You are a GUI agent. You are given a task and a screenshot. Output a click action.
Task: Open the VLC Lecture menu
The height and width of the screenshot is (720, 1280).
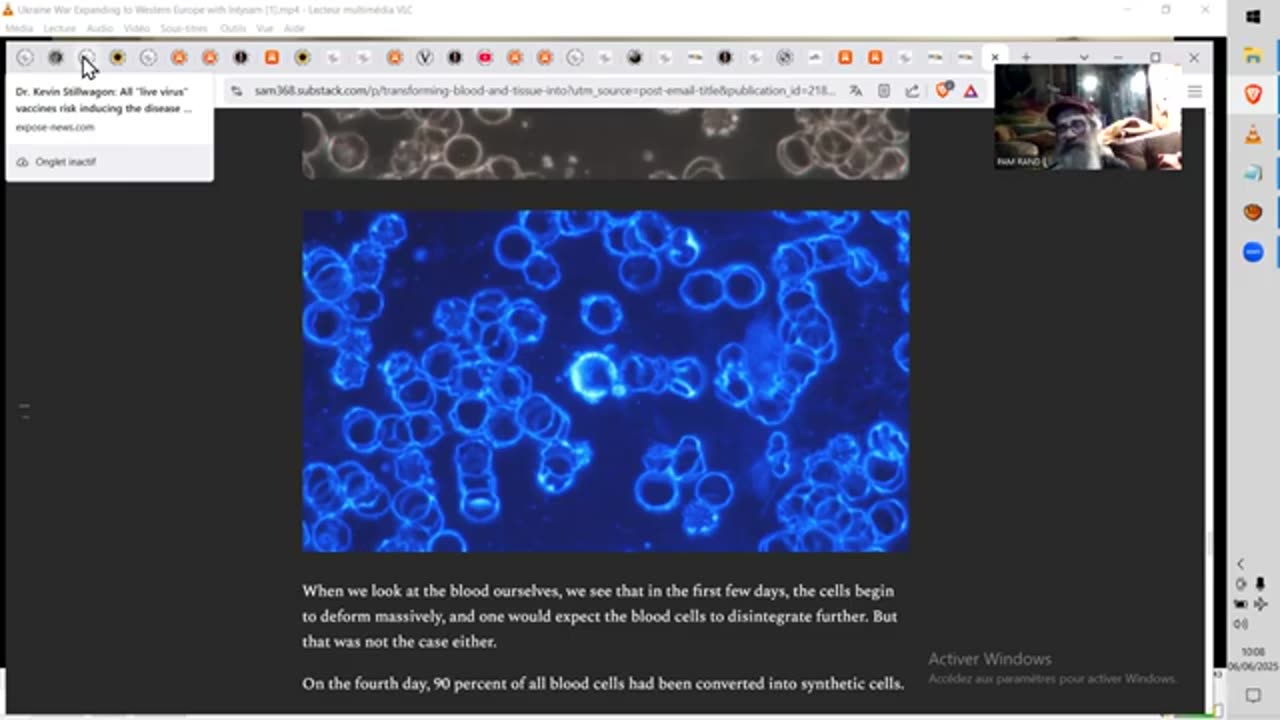click(x=60, y=29)
